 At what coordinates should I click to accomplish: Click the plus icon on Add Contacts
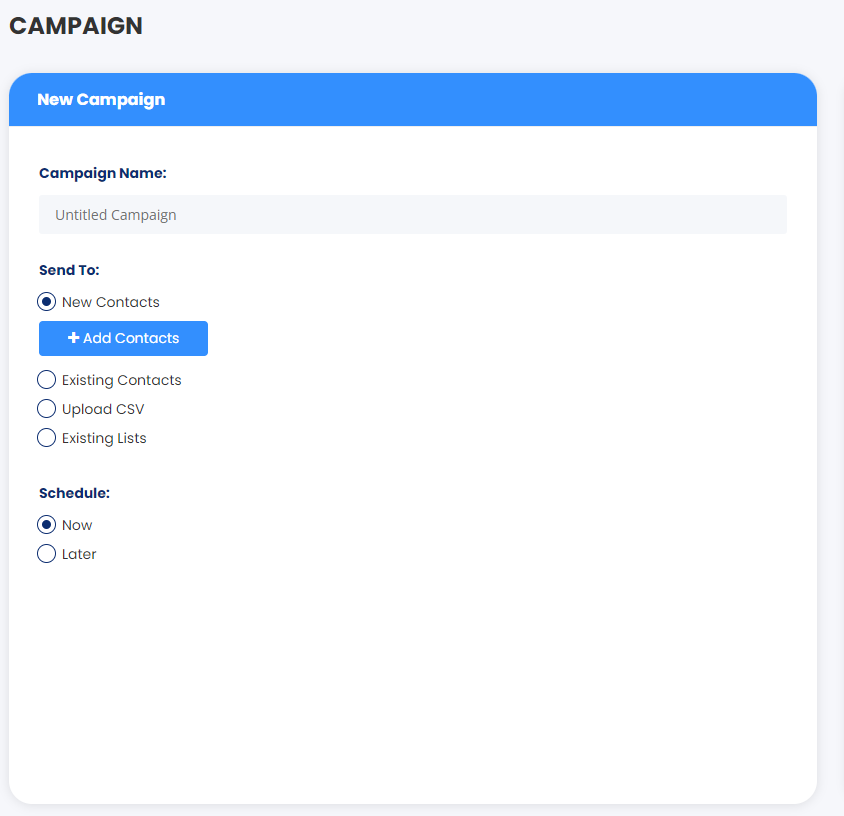click(73, 337)
